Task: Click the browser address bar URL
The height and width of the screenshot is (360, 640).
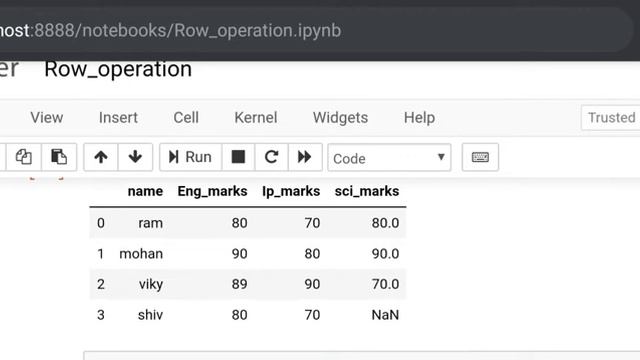Action: (x=171, y=31)
